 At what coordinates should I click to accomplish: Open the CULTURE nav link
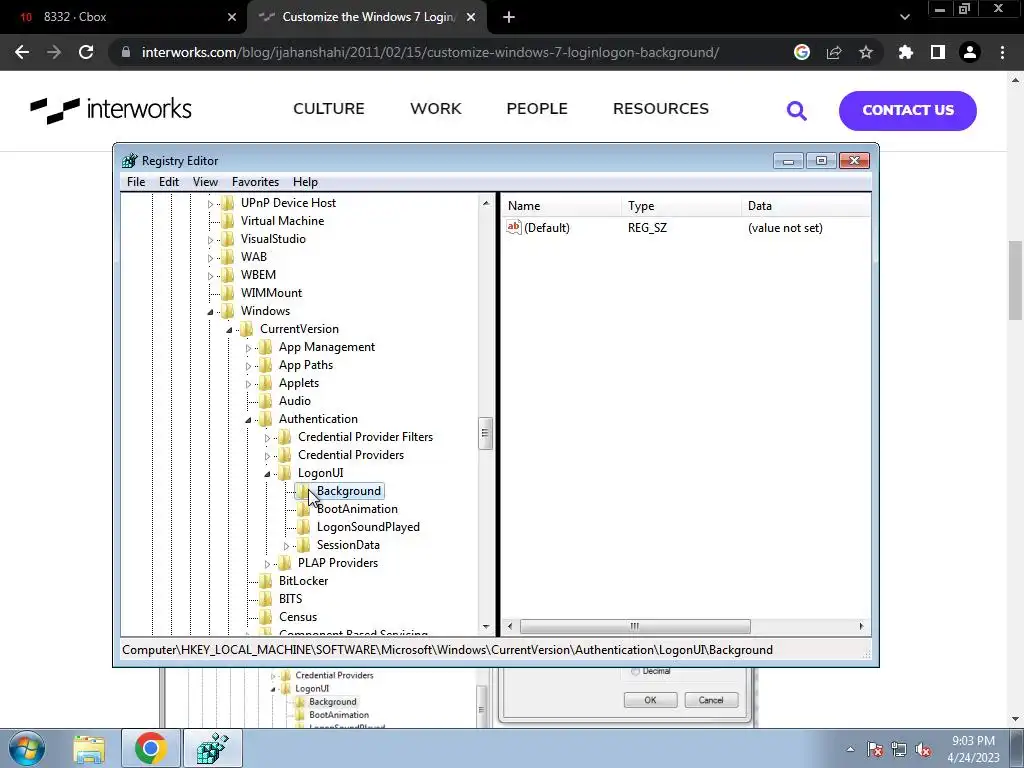pos(328,108)
